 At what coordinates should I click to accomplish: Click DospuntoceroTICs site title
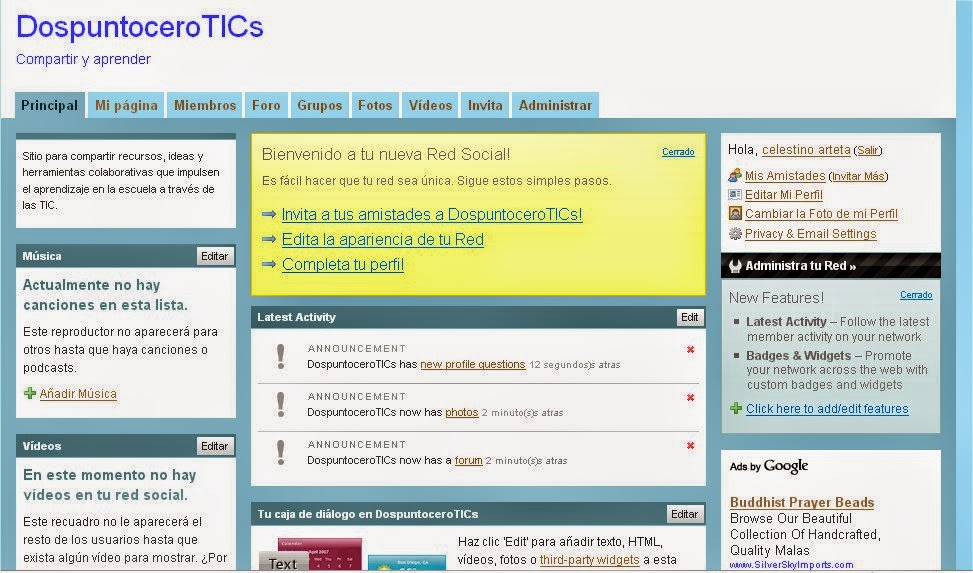(x=140, y=27)
